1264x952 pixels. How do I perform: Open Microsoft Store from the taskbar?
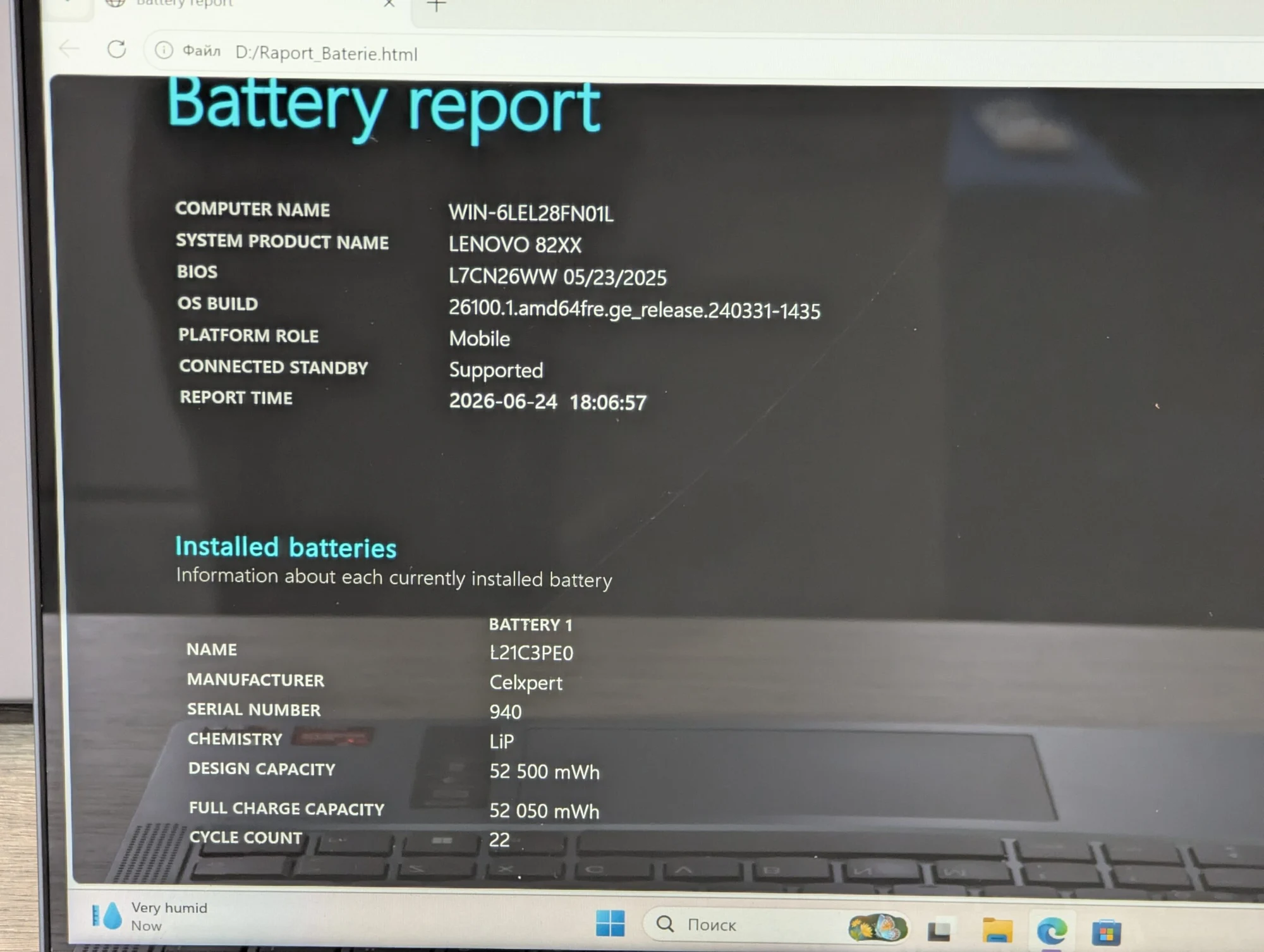point(1106,932)
